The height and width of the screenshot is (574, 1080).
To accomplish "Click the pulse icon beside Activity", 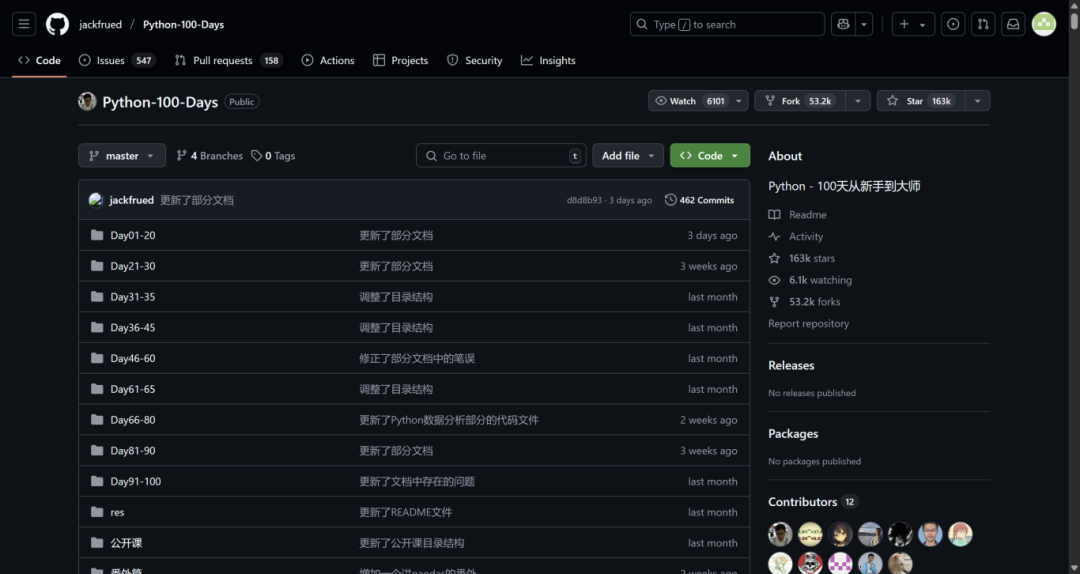I will [774, 236].
